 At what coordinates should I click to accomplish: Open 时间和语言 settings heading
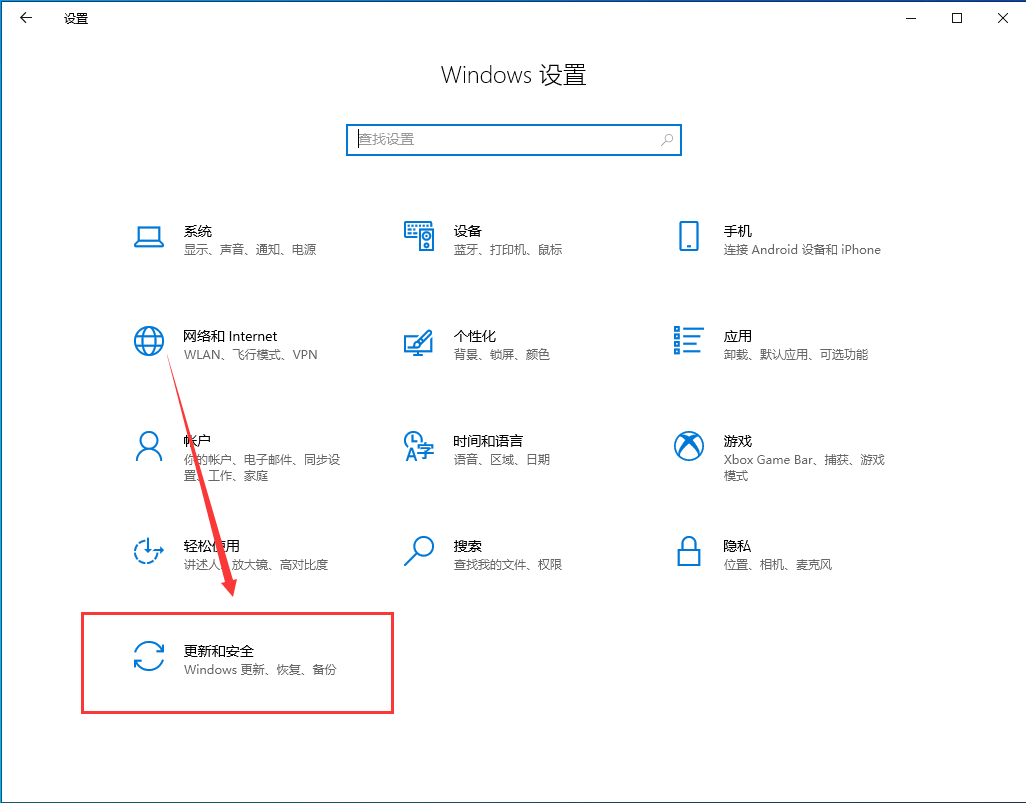(x=488, y=441)
